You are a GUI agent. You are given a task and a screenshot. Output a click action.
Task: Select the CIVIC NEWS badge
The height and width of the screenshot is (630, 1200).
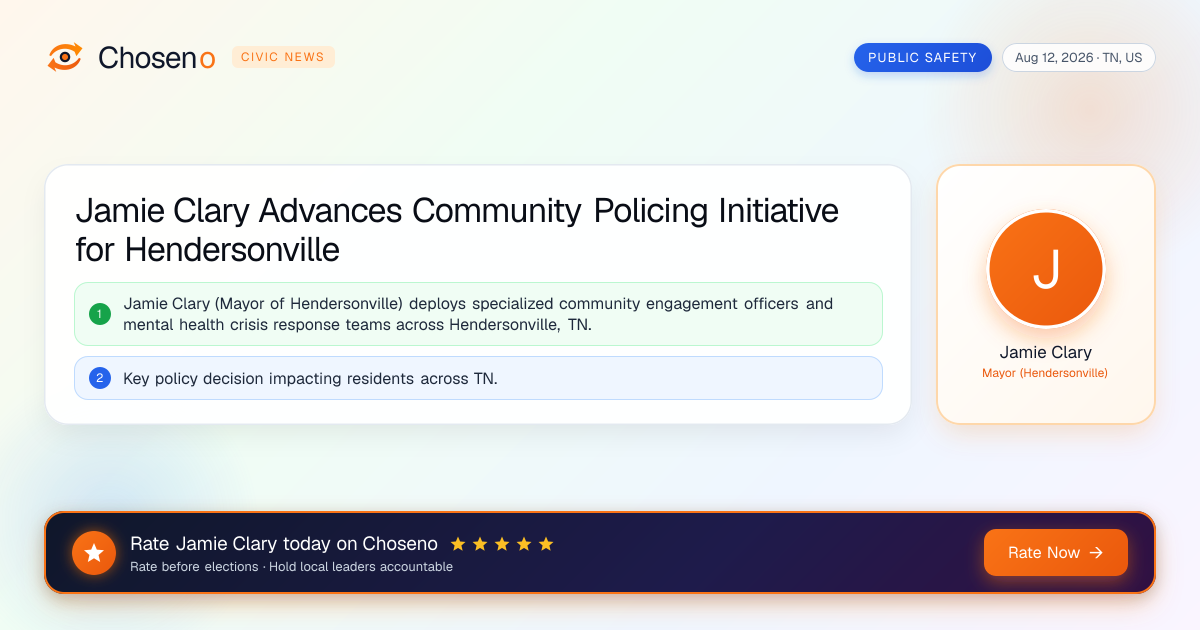tap(283, 57)
